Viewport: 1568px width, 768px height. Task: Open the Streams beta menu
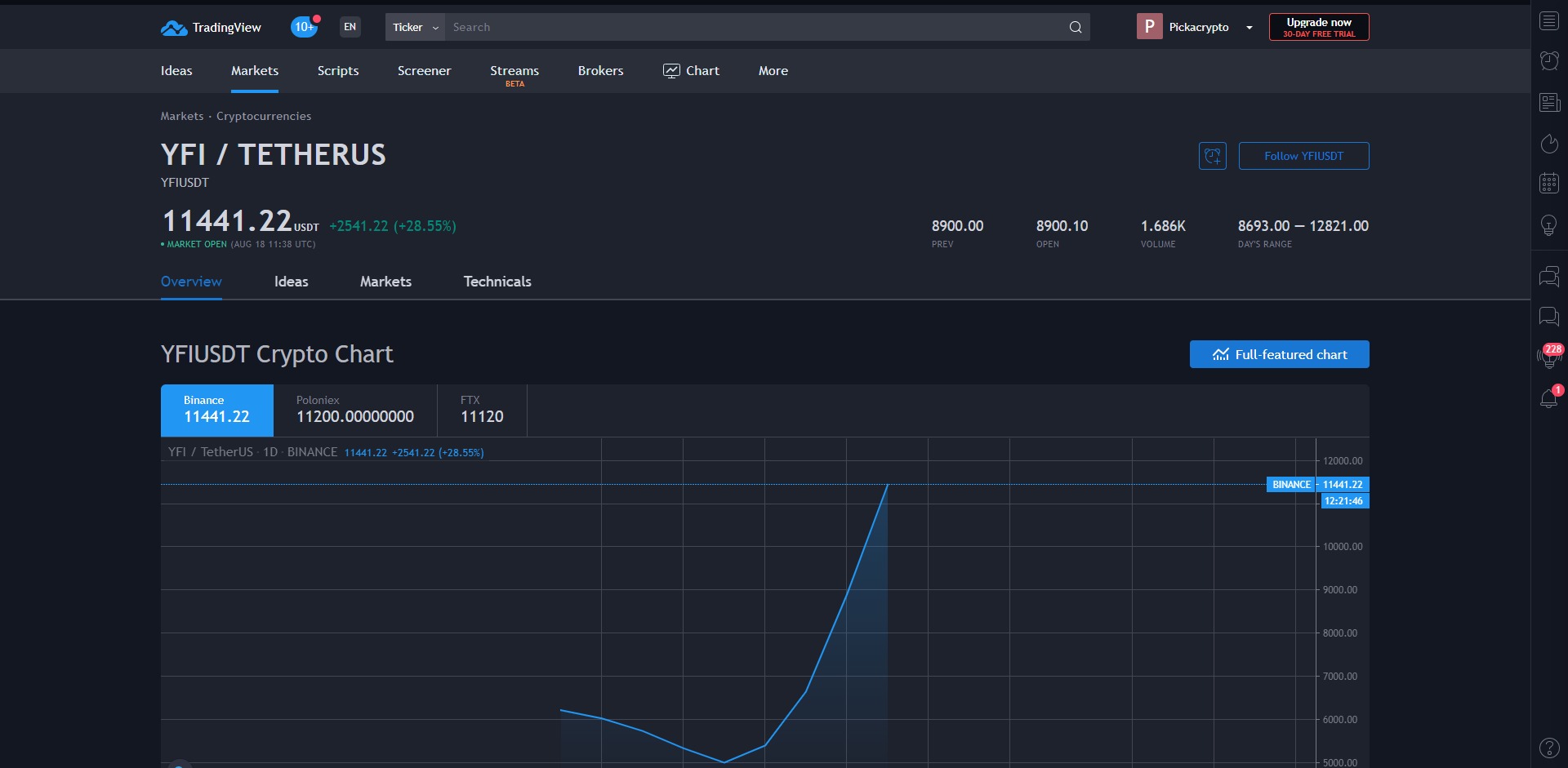[514, 74]
